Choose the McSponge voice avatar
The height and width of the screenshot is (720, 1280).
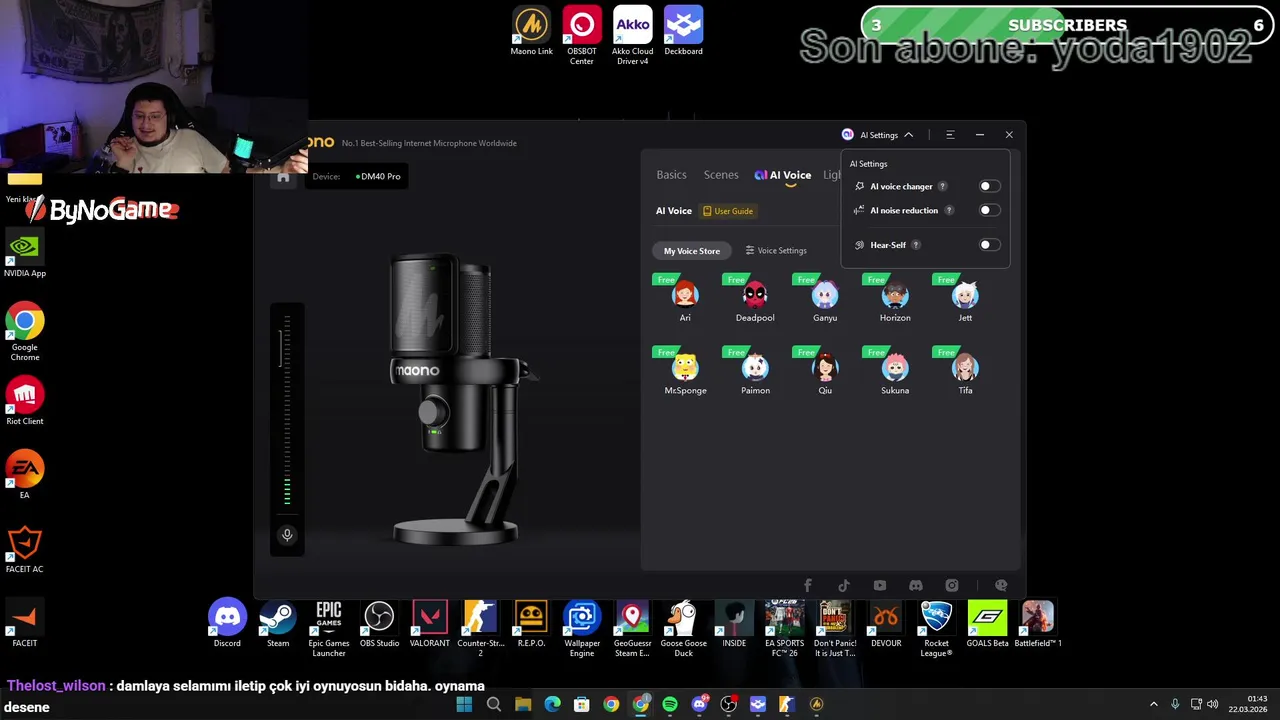(685, 367)
